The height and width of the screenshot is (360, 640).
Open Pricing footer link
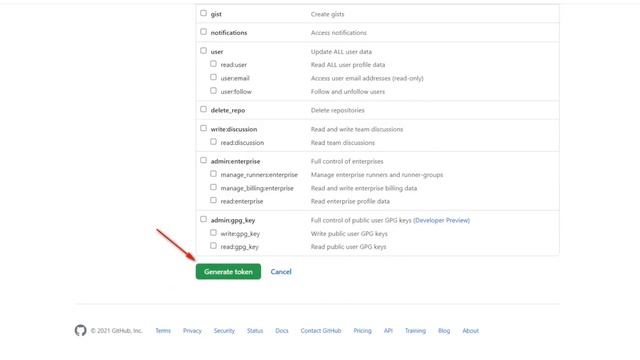point(362,331)
